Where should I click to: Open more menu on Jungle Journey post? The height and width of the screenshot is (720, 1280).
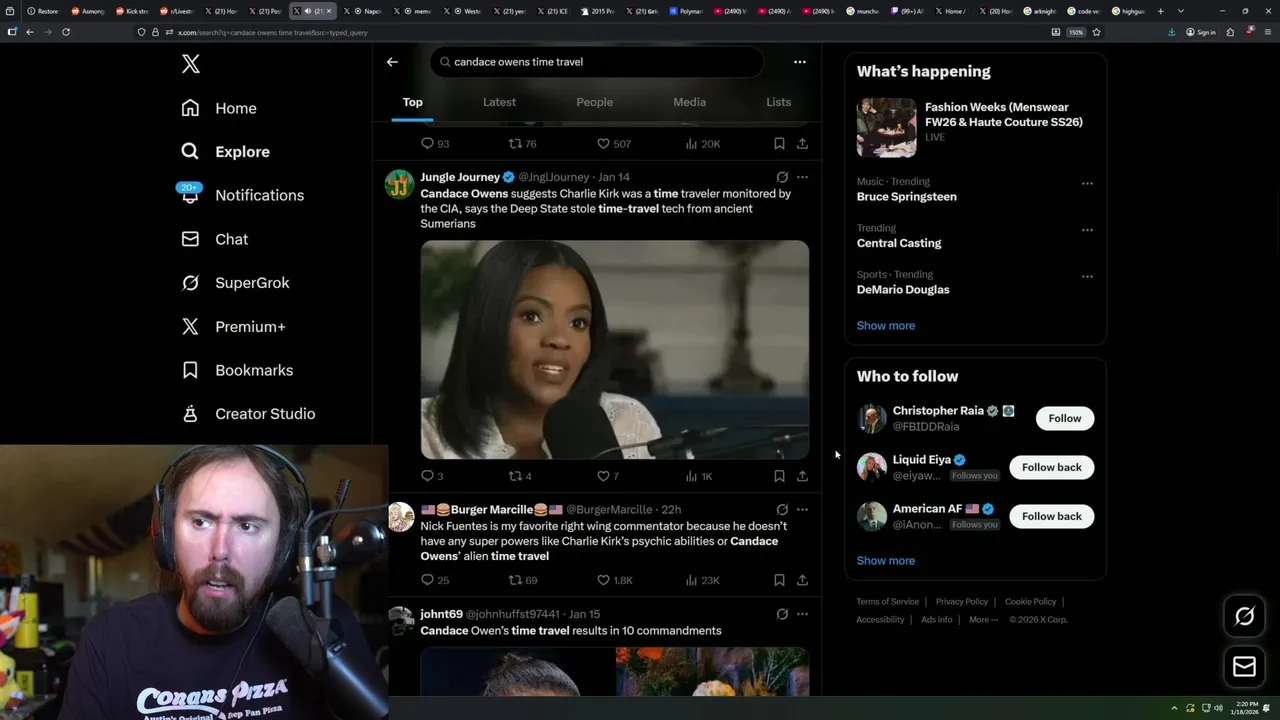click(x=802, y=177)
